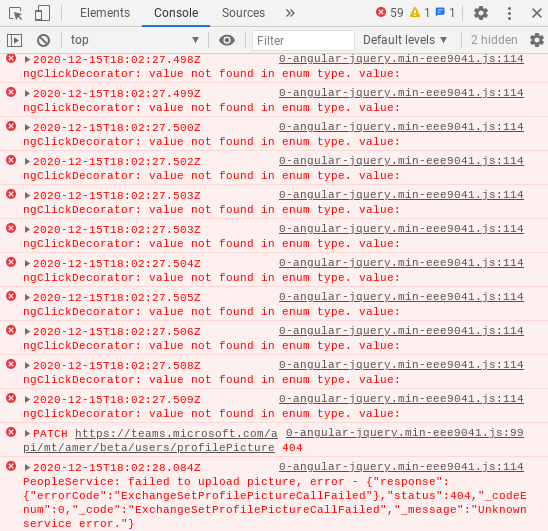548x531 pixels.
Task: Click error icon of 27.506Z message
Action: click(x=11, y=330)
